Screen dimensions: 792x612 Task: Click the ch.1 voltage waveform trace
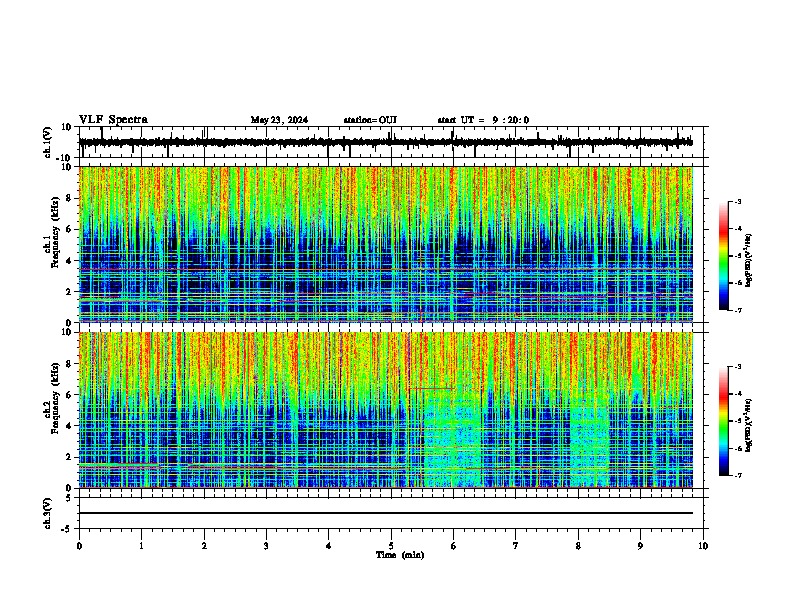[386, 142]
